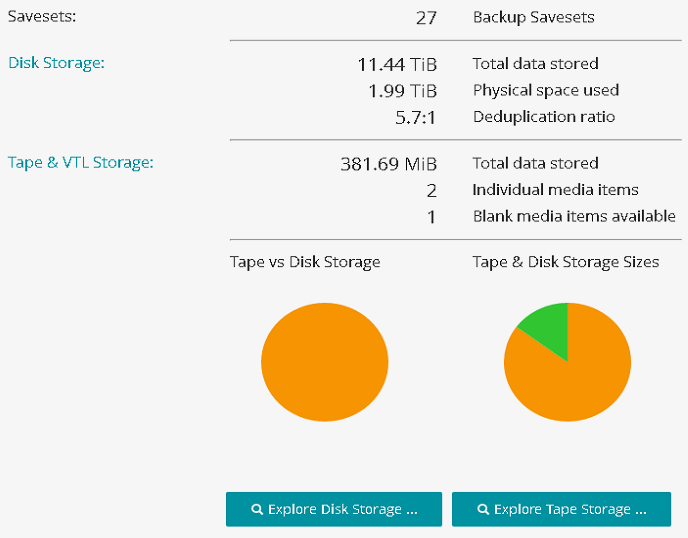Click the 27 Backup Savesets count

click(426, 18)
